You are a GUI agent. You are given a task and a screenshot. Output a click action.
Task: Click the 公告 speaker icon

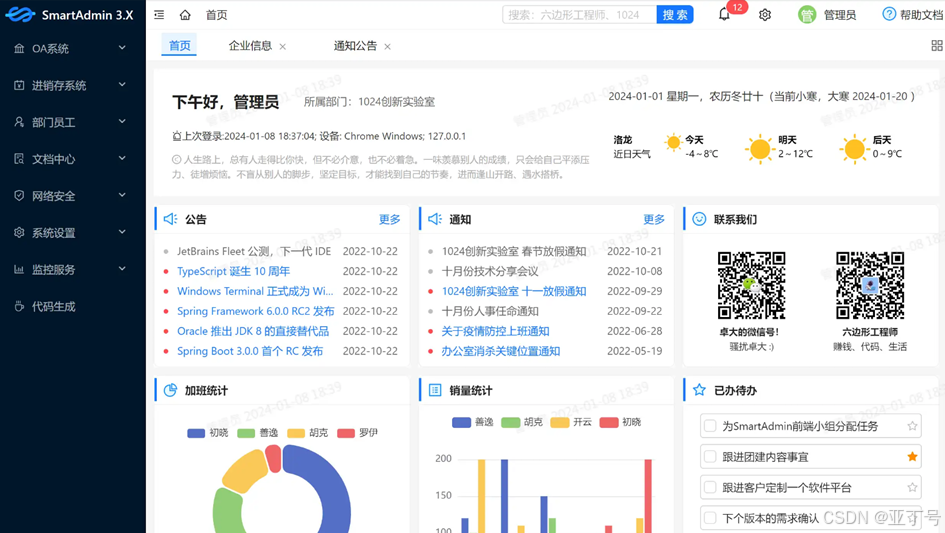pyautogui.click(x=170, y=219)
